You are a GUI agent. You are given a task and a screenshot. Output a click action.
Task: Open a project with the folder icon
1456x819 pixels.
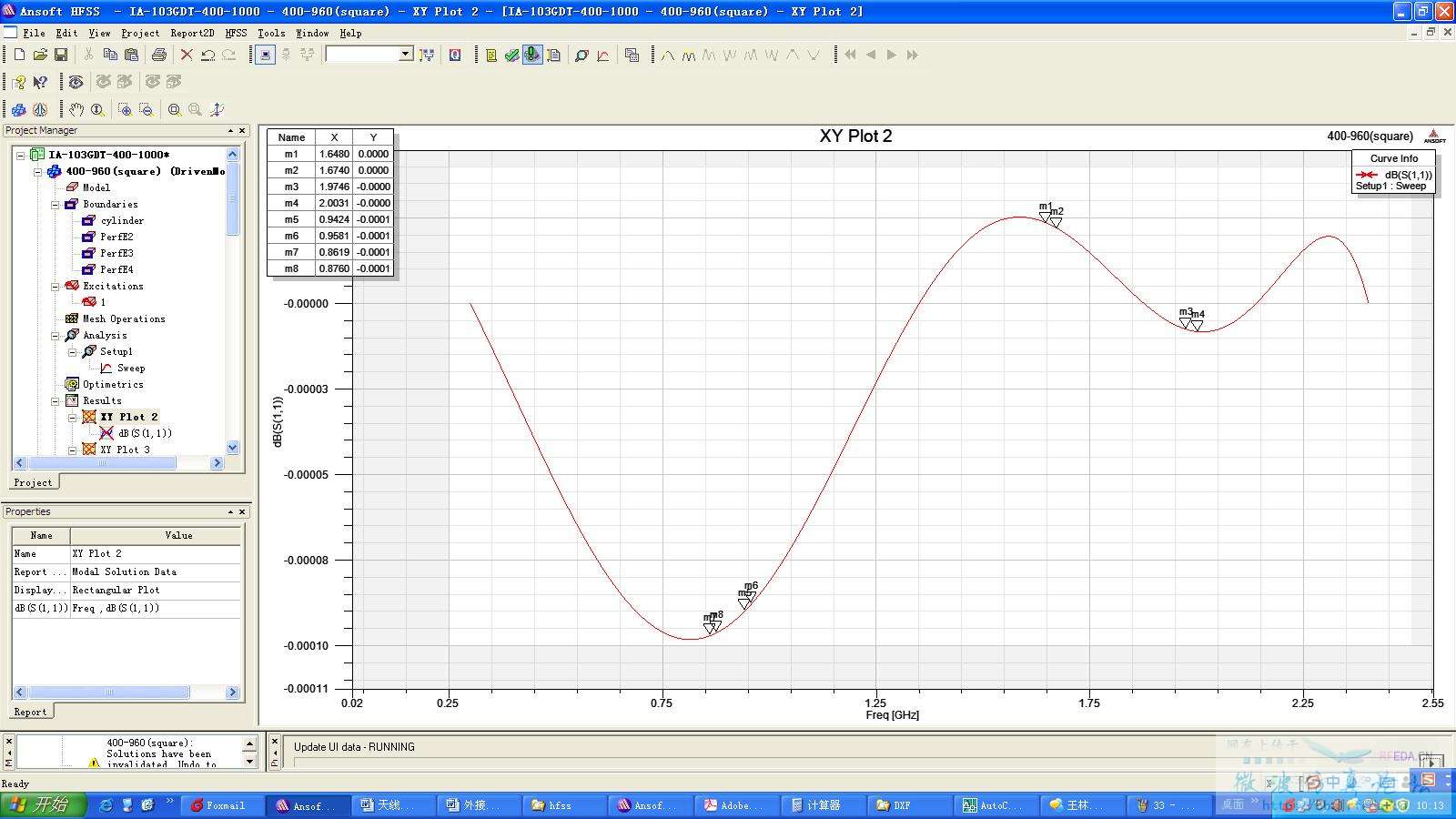[x=40, y=55]
